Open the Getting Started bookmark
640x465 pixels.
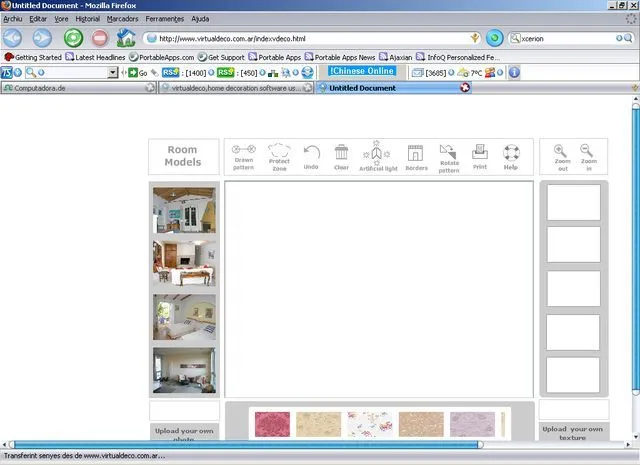pos(33,57)
